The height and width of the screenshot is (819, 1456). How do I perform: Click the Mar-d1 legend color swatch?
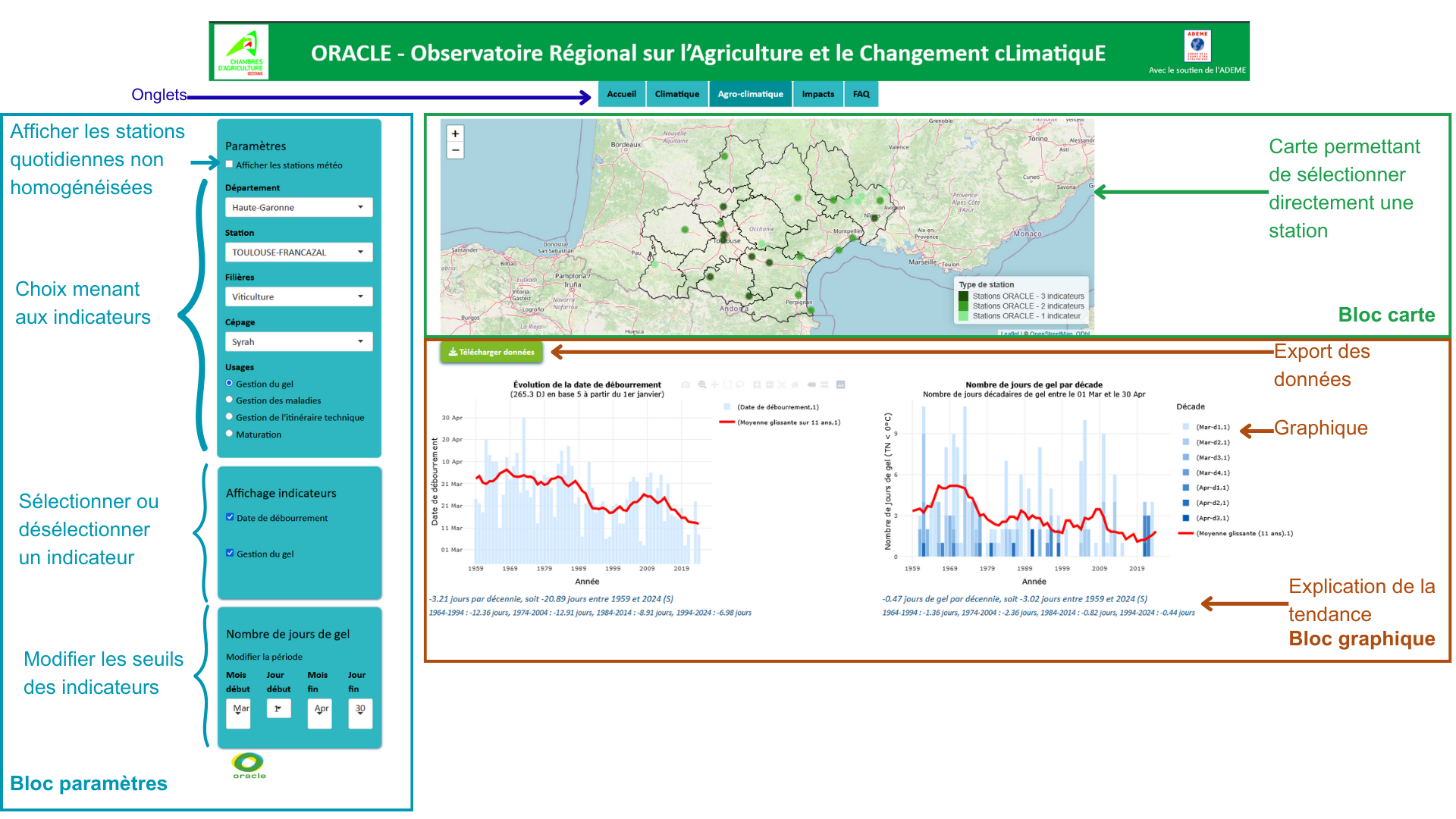(x=1186, y=427)
